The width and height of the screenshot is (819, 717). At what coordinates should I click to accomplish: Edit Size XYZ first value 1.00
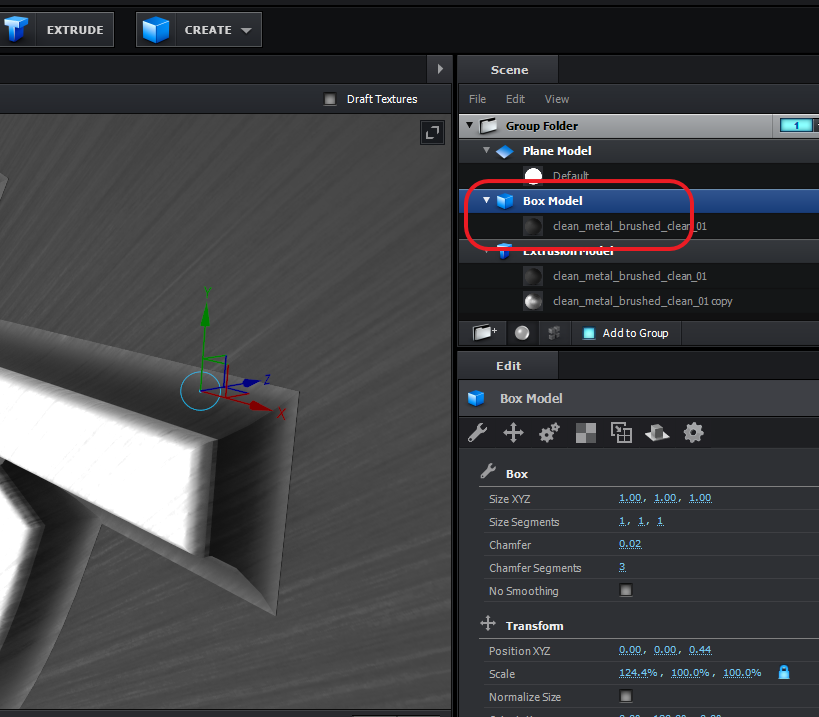point(630,498)
